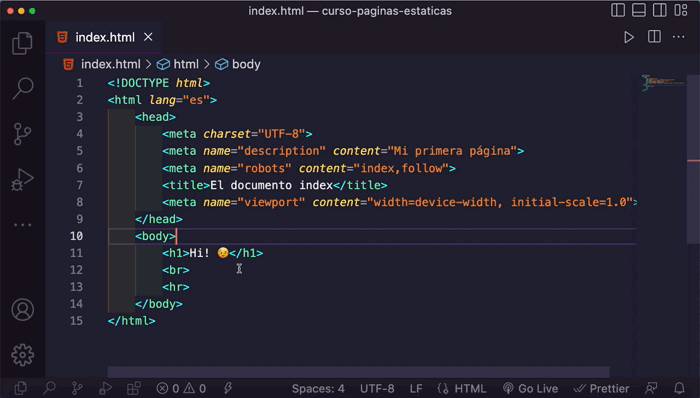The width and height of the screenshot is (700, 398).
Task: Run the file with play button
Action: pos(629,37)
